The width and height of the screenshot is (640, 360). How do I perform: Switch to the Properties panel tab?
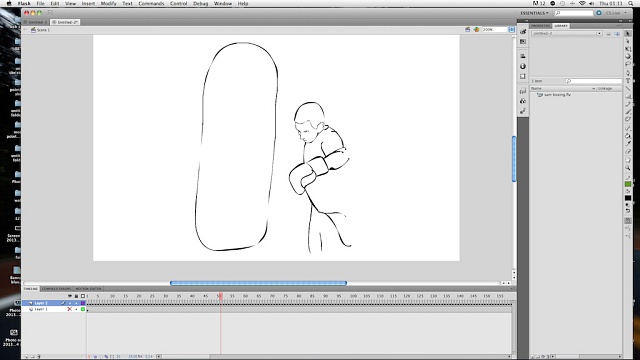pos(540,26)
